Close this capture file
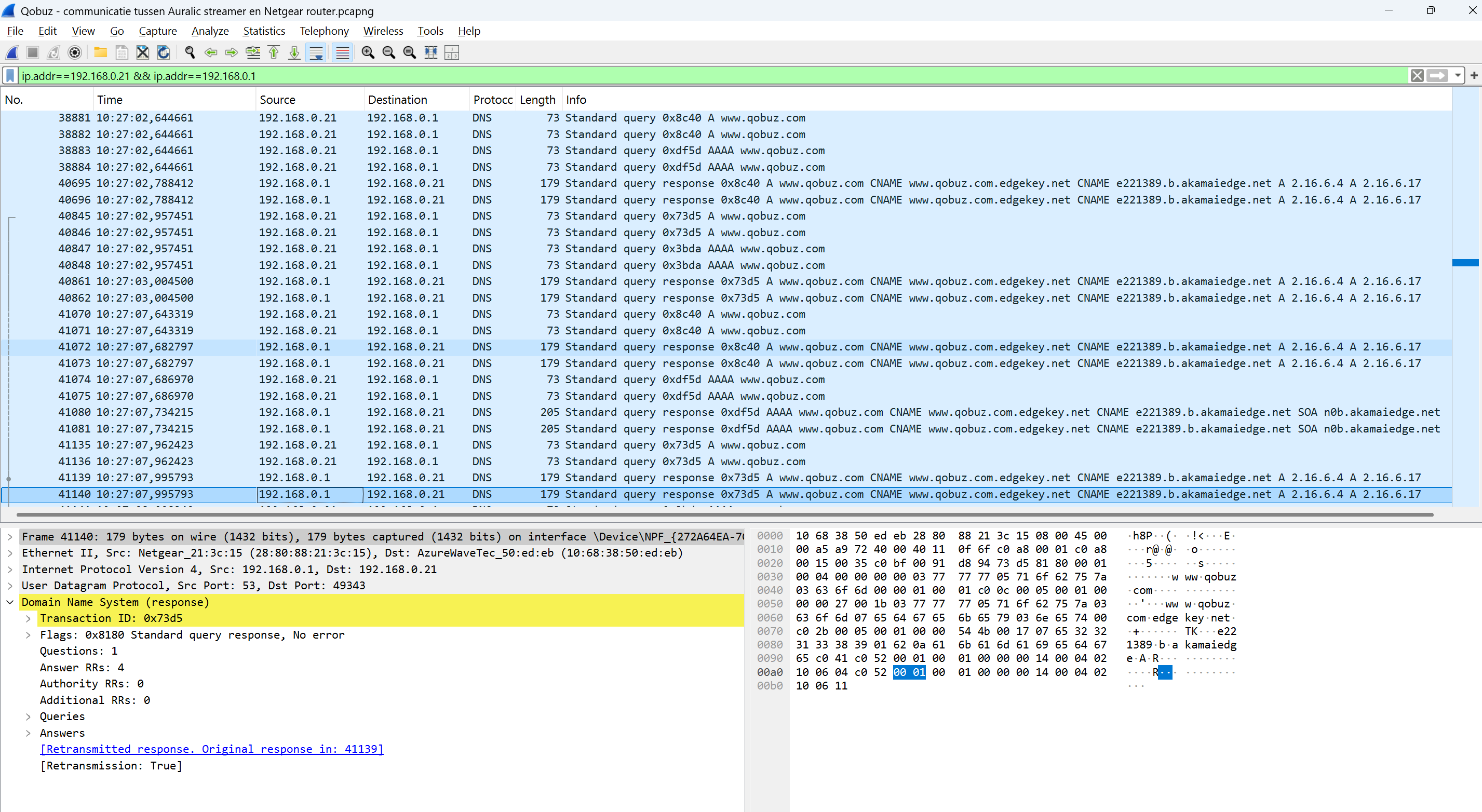Screen dimensions: 1482x812 tap(143, 53)
